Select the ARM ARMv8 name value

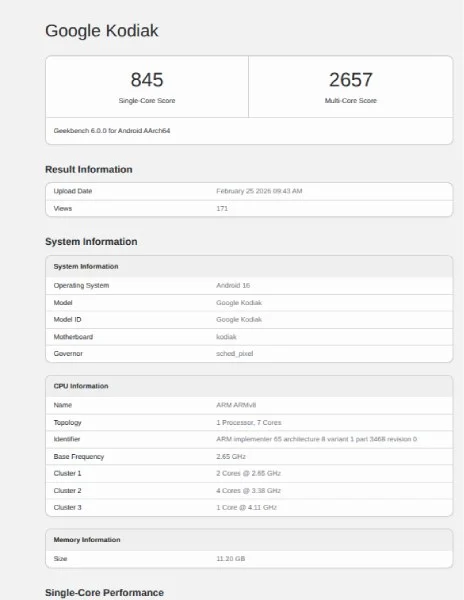(x=236, y=405)
